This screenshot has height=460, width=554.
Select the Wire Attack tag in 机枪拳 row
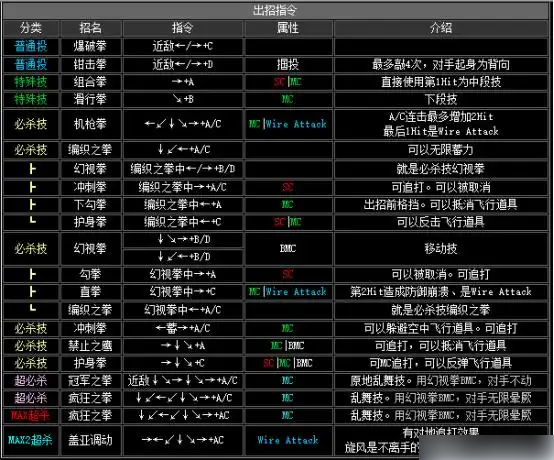296,124
